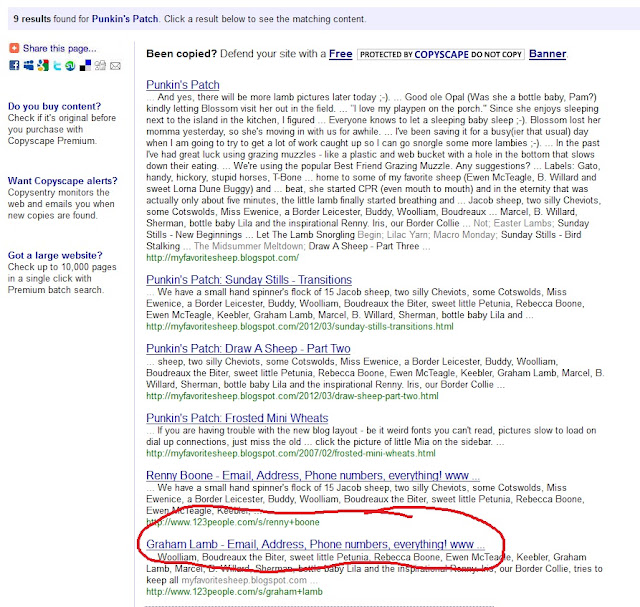Open the 'Share this page...' link

point(60,48)
